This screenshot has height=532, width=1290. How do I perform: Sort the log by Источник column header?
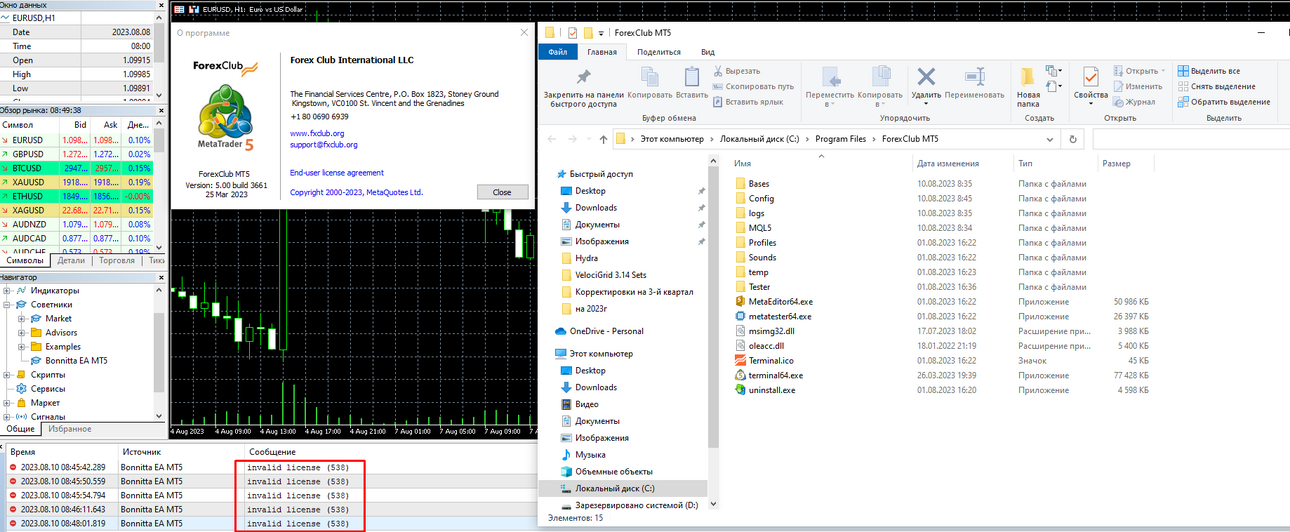tap(141, 452)
